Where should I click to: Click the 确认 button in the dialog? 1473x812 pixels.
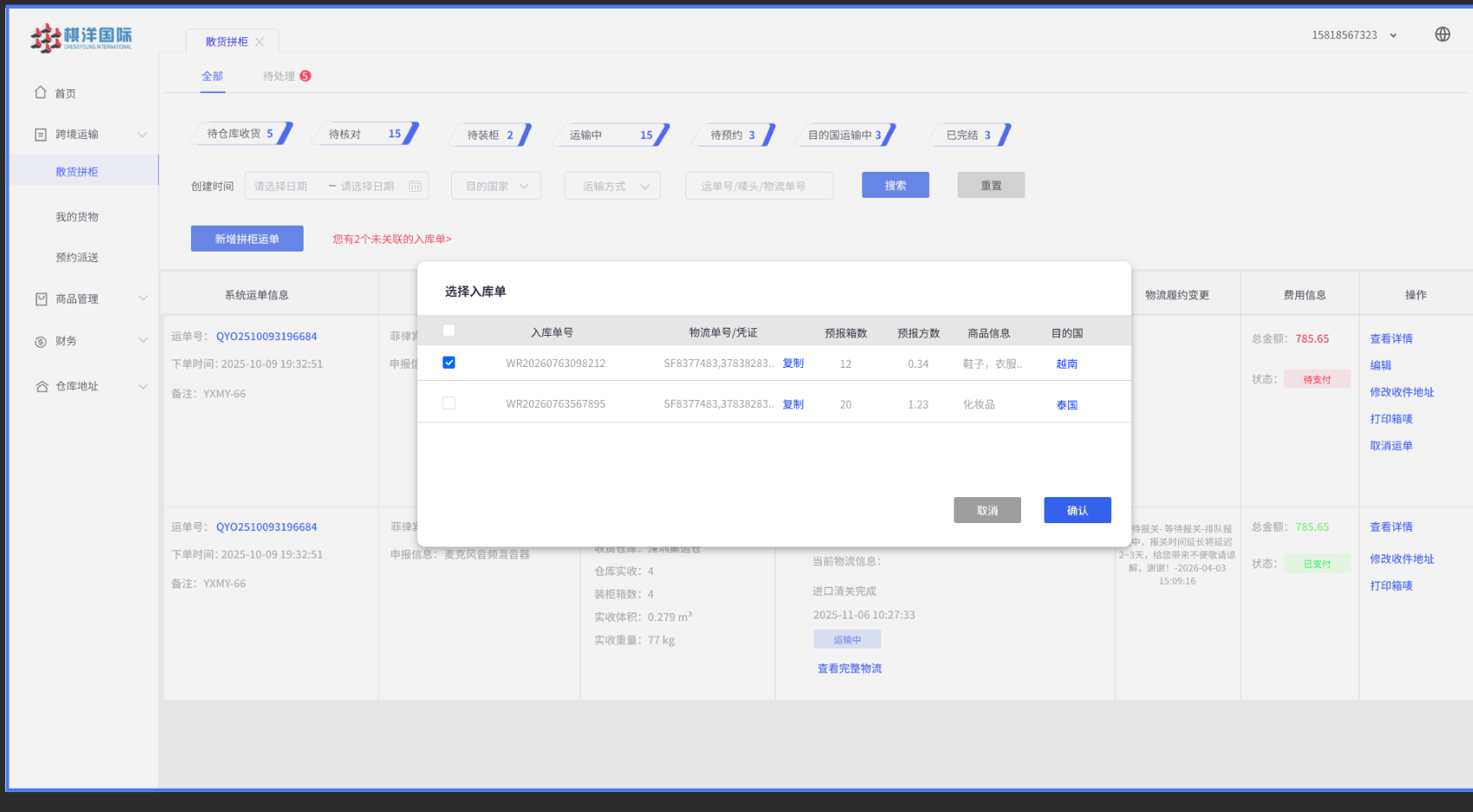click(1077, 510)
